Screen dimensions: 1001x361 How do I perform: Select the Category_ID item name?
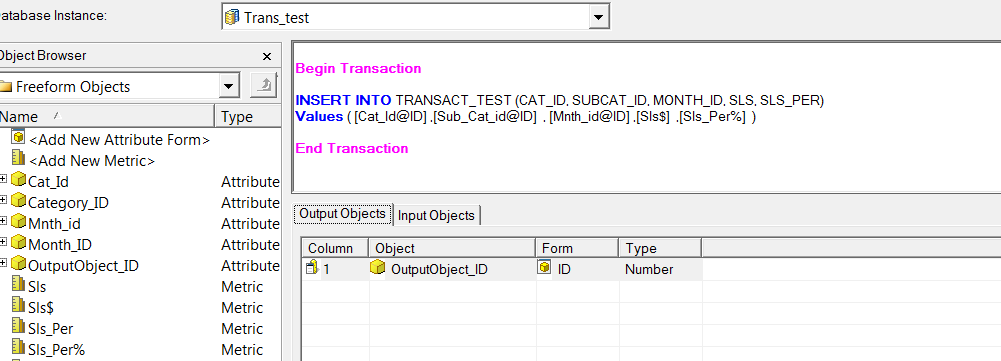click(68, 203)
